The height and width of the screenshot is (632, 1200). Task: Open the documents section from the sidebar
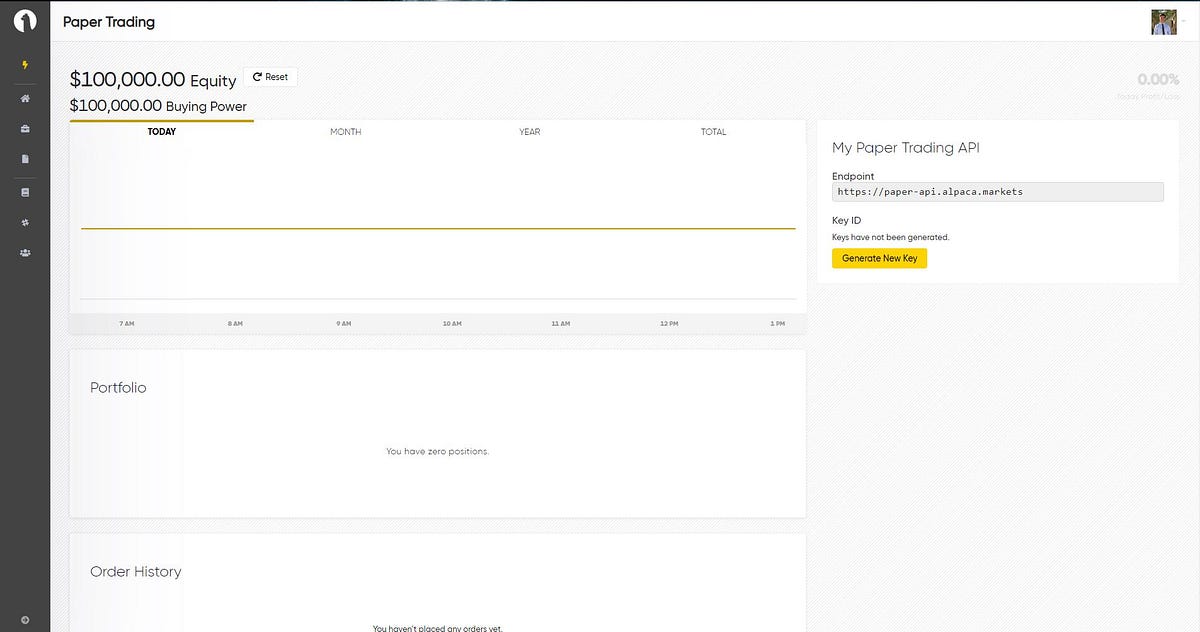pos(25,159)
